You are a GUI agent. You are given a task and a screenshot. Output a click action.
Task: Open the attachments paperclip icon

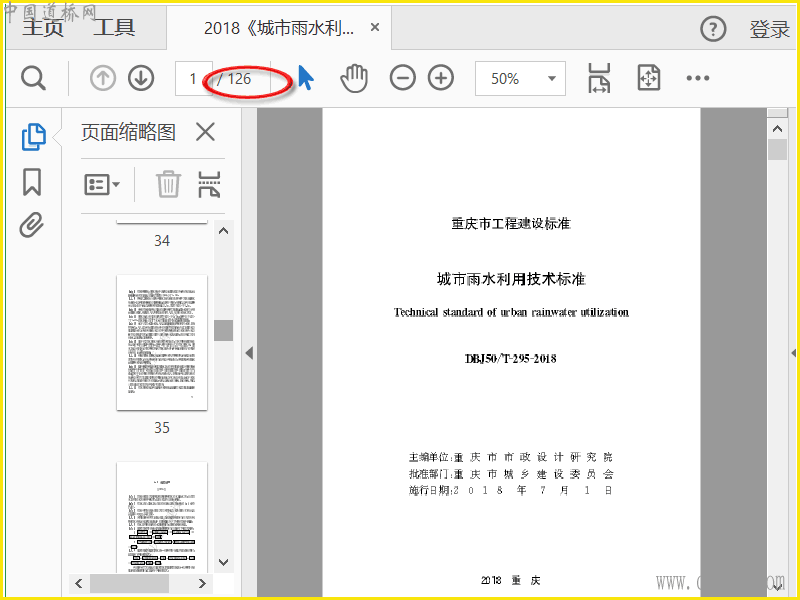tap(31, 224)
